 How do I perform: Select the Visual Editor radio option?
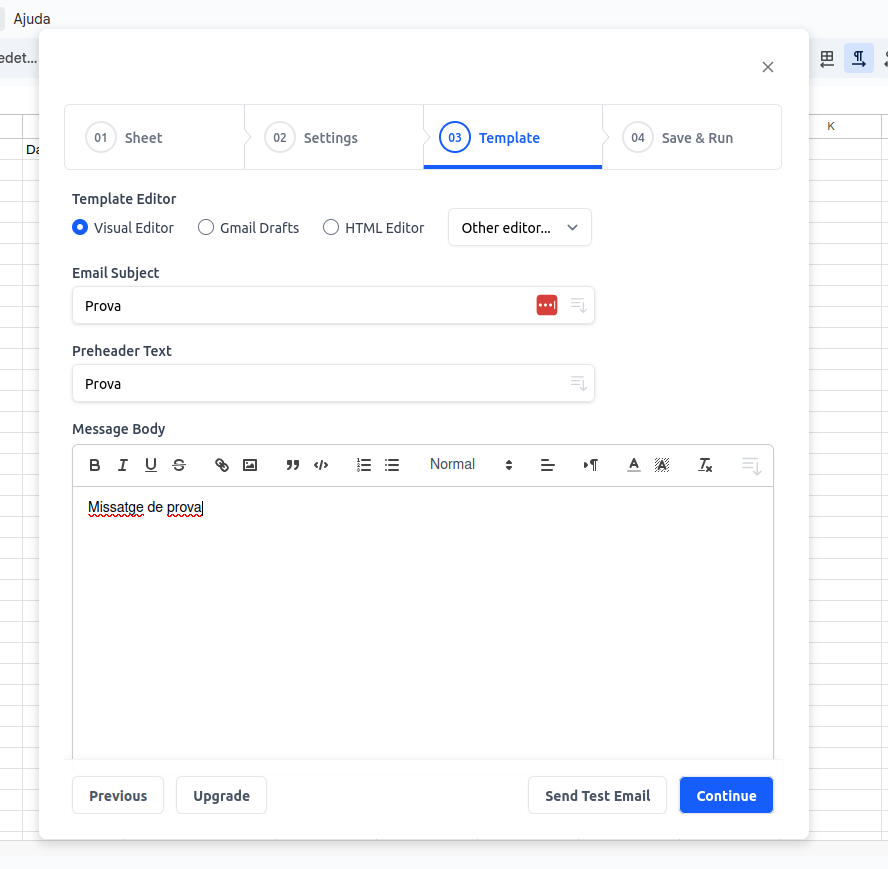pyautogui.click(x=81, y=227)
